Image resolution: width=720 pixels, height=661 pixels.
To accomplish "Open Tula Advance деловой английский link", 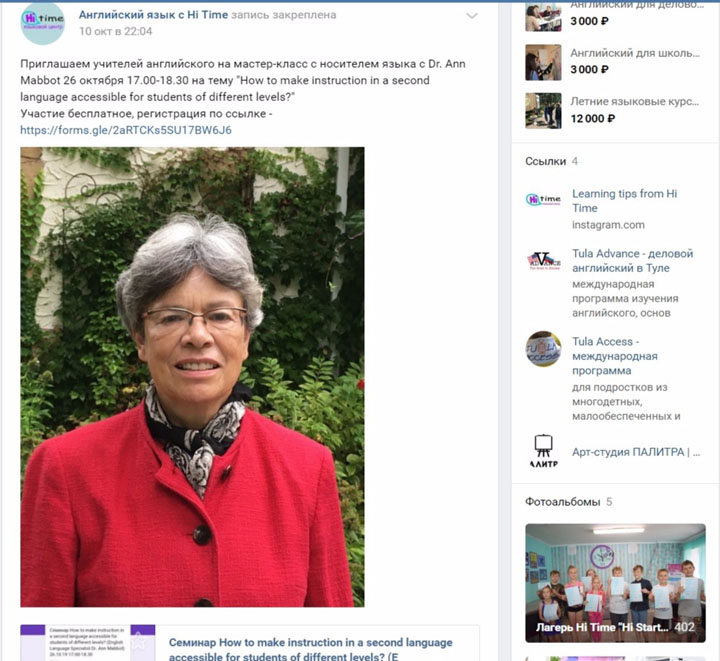I will click(x=632, y=261).
